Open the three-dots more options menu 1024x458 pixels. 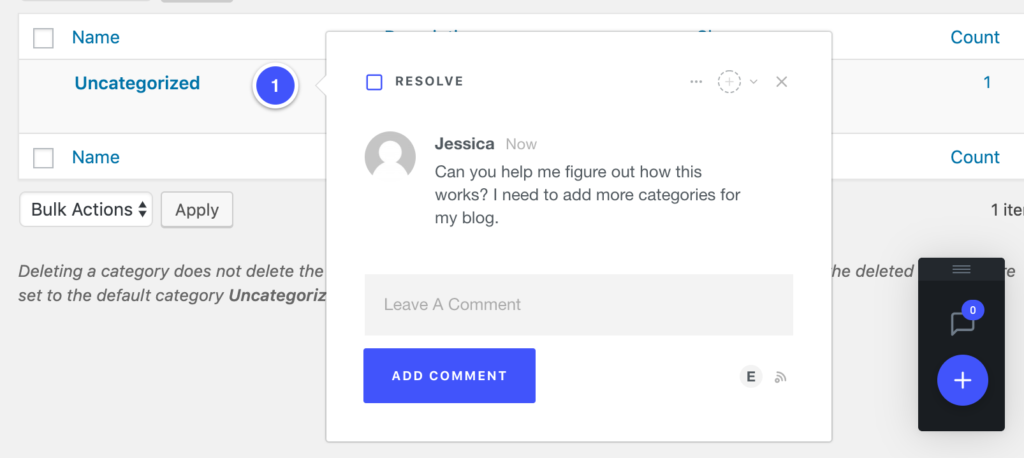tap(696, 82)
